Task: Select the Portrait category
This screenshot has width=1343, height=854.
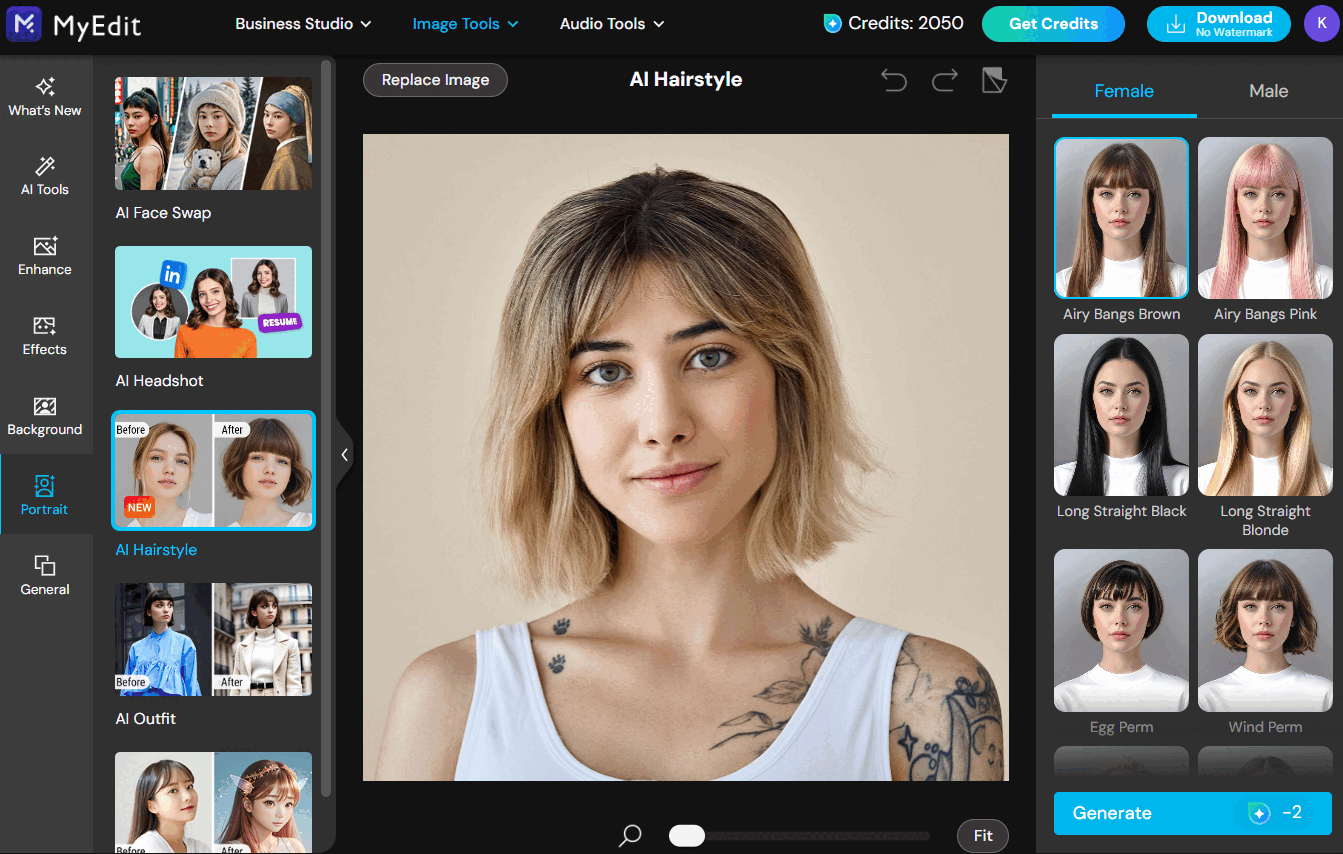Action: click(45, 495)
